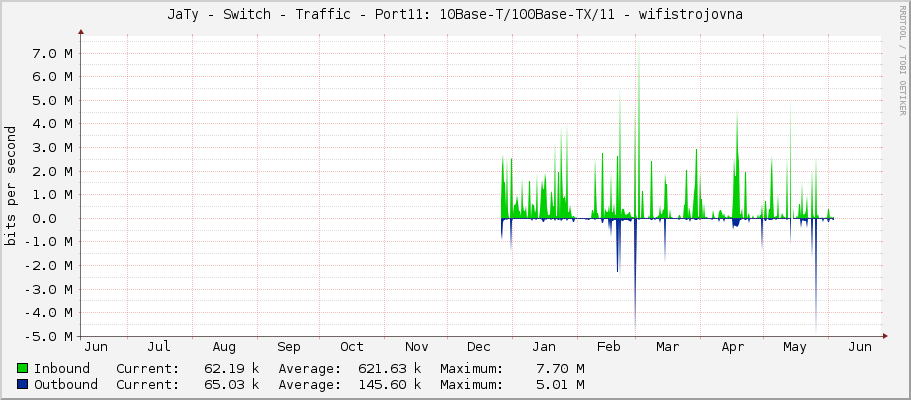Viewport: 911px width, 400px height.
Task: Click the 0.0 y-axis label
Action: point(45,219)
